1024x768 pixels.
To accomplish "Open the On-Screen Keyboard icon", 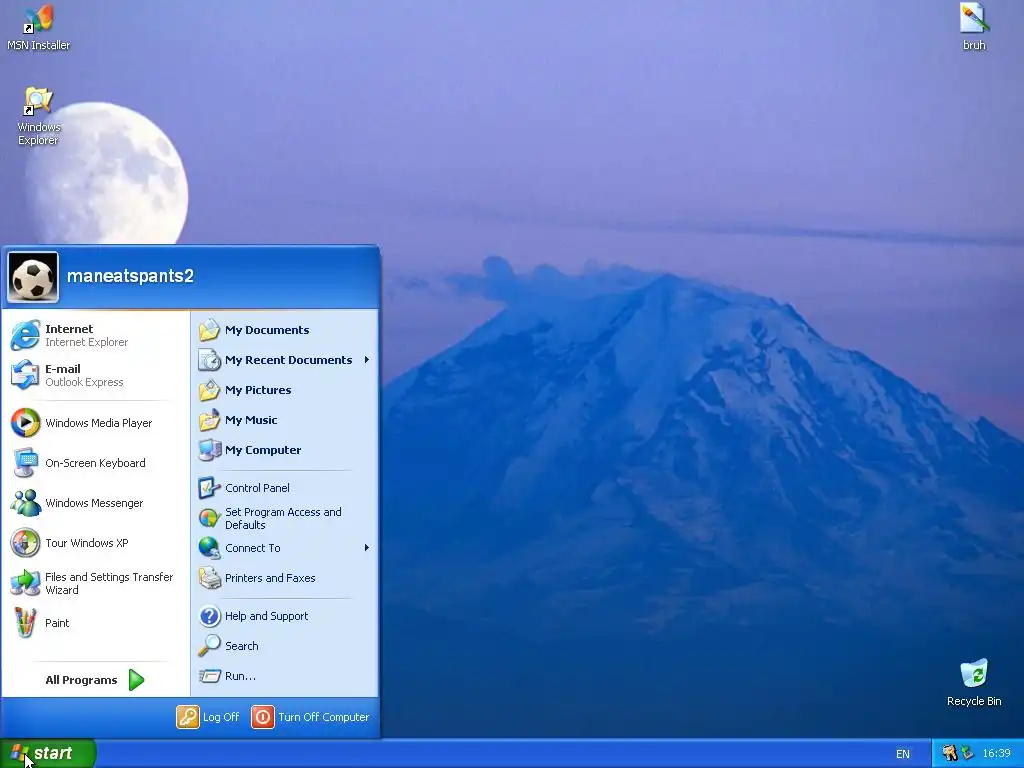I will click(25, 462).
